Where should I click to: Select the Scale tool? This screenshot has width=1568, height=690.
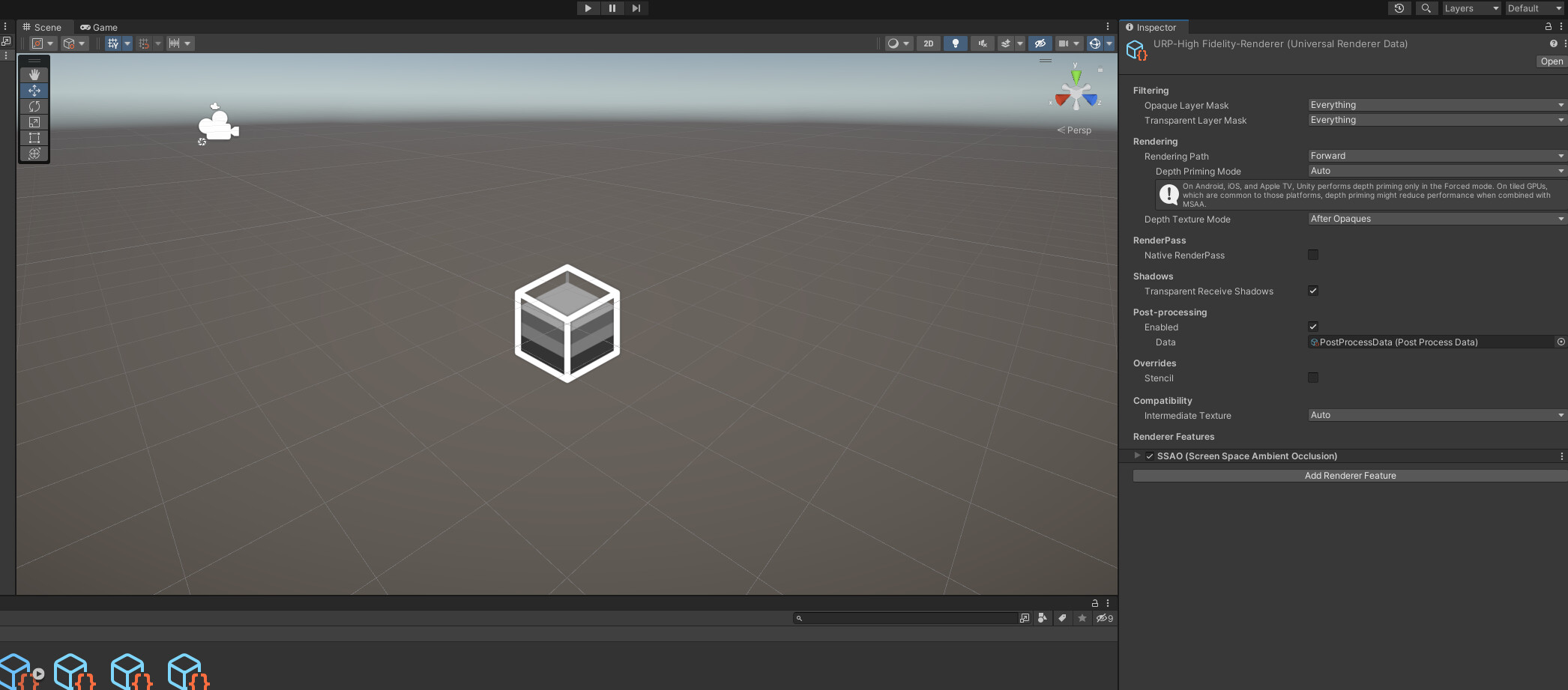[x=34, y=122]
